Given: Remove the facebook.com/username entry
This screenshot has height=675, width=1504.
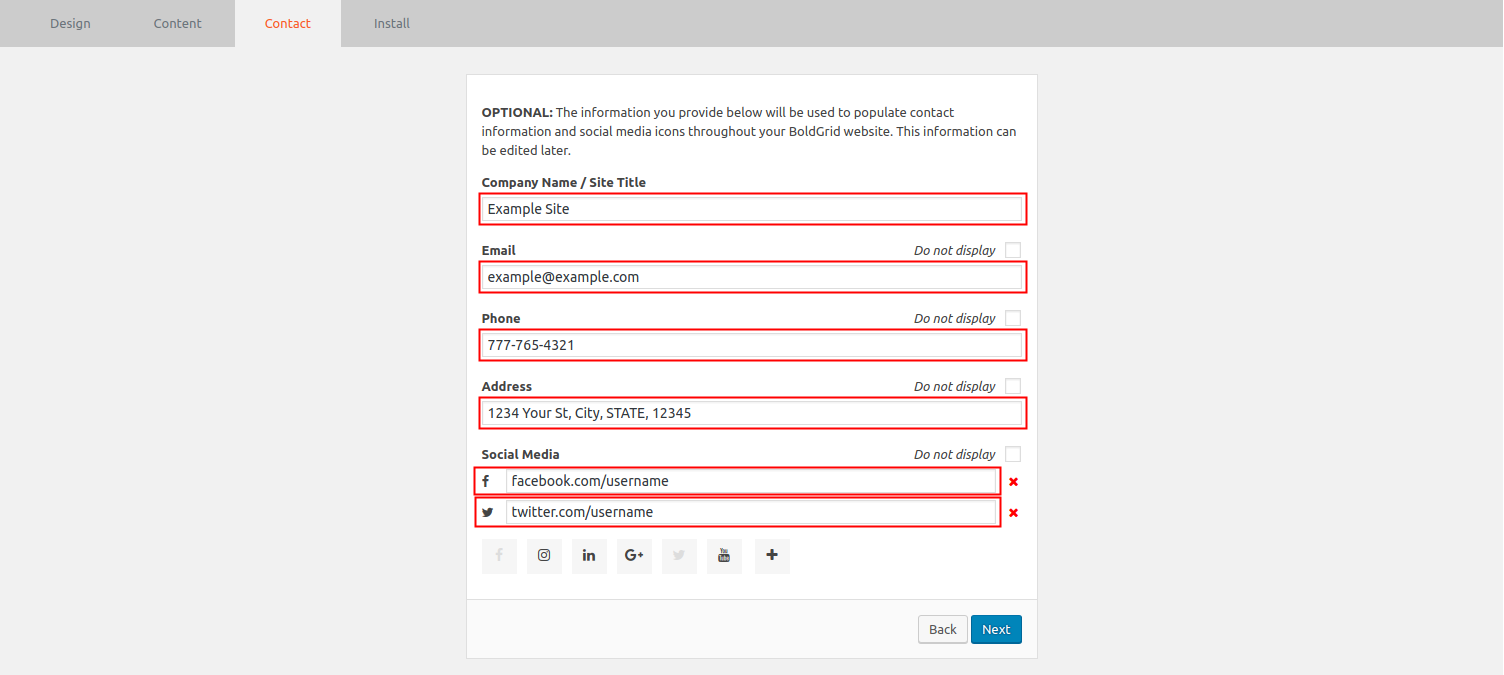Looking at the screenshot, I should click(x=1013, y=482).
